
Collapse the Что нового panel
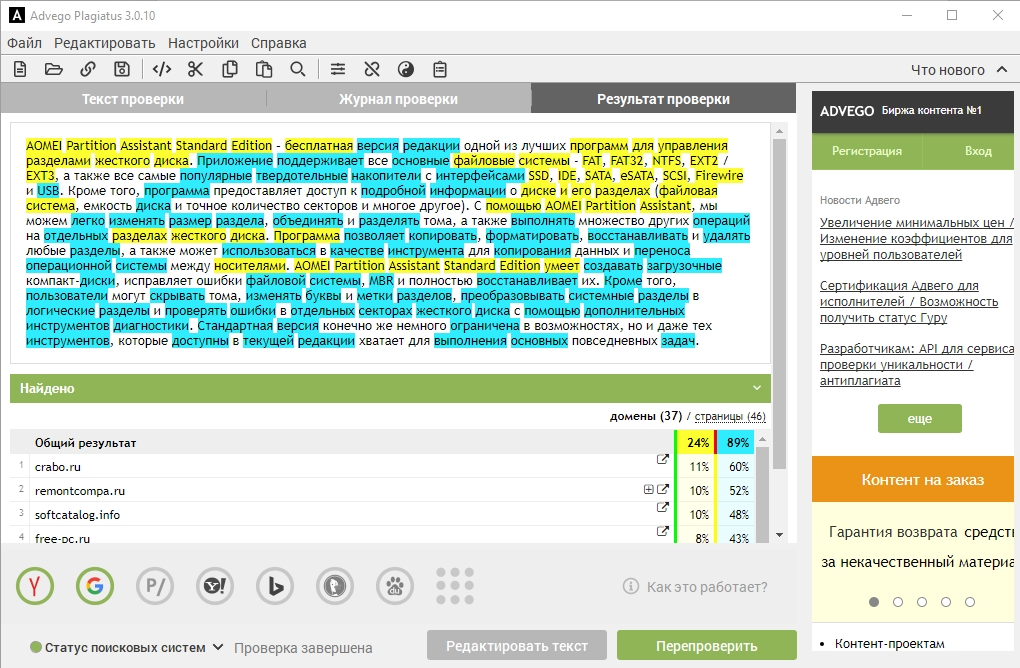1002,70
